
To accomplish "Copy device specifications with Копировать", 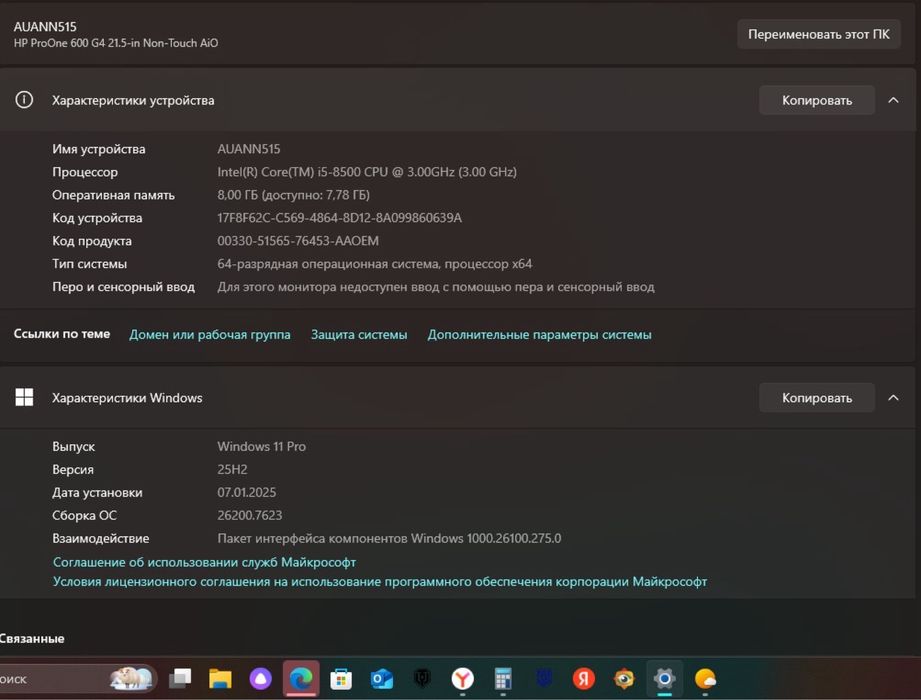I will coord(816,100).
